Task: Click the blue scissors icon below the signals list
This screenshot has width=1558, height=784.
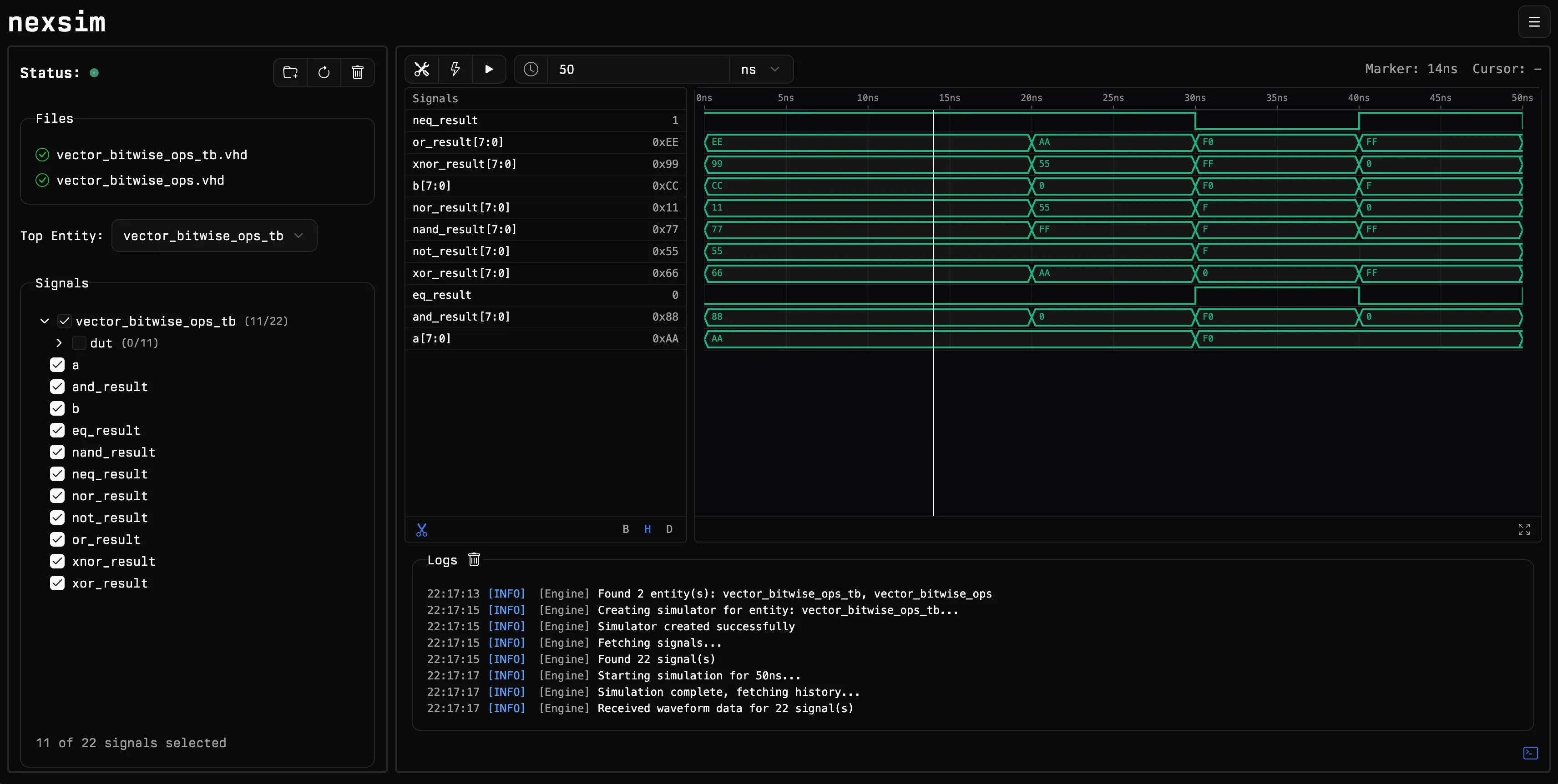Action: coord(421,529)
